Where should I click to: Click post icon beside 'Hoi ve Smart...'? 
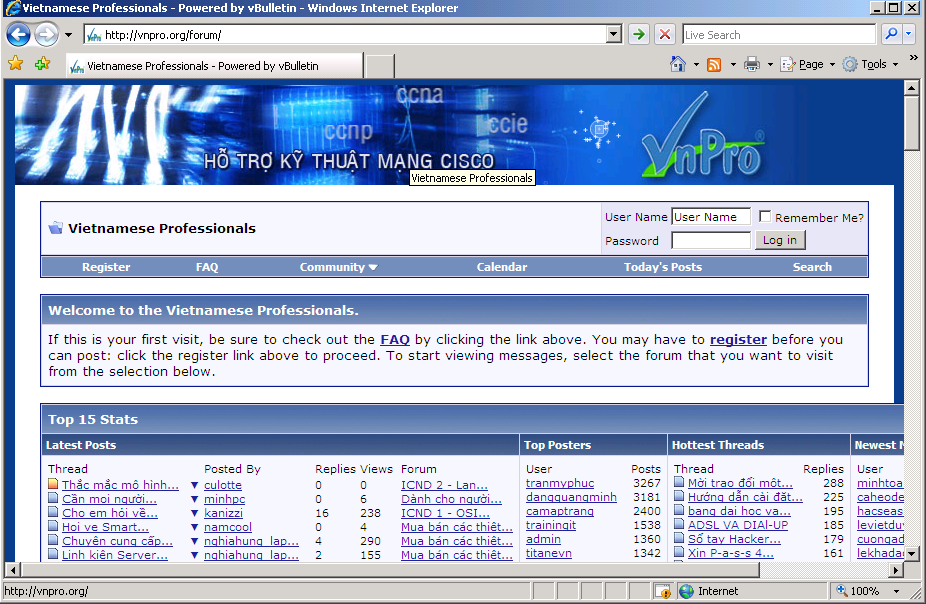click(53, 526)
